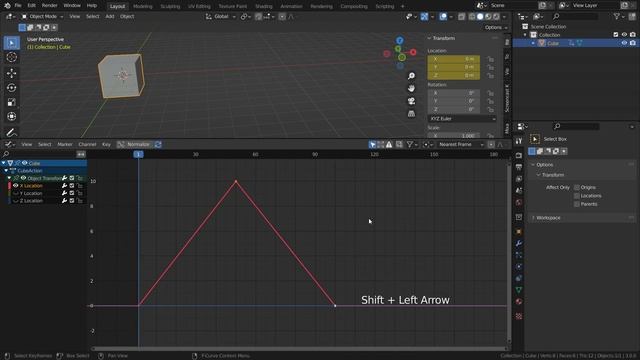
Task: Switch perspective/orthographic with the grid icon
Action: (411, 113)
